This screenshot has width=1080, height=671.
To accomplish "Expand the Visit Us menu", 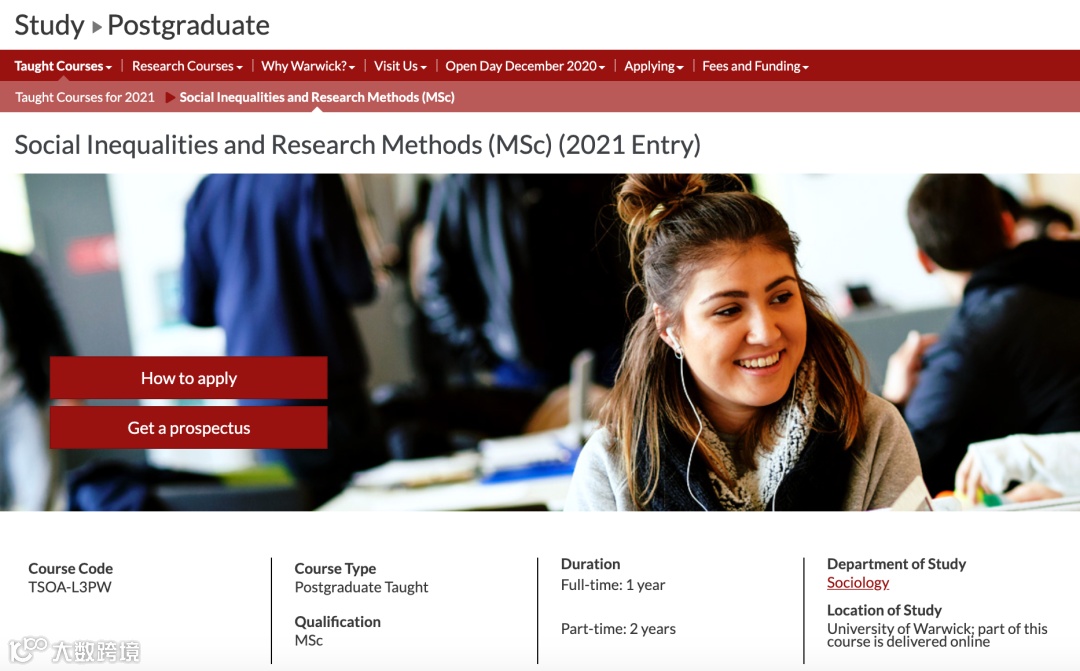I will click(x=400, y=66).
